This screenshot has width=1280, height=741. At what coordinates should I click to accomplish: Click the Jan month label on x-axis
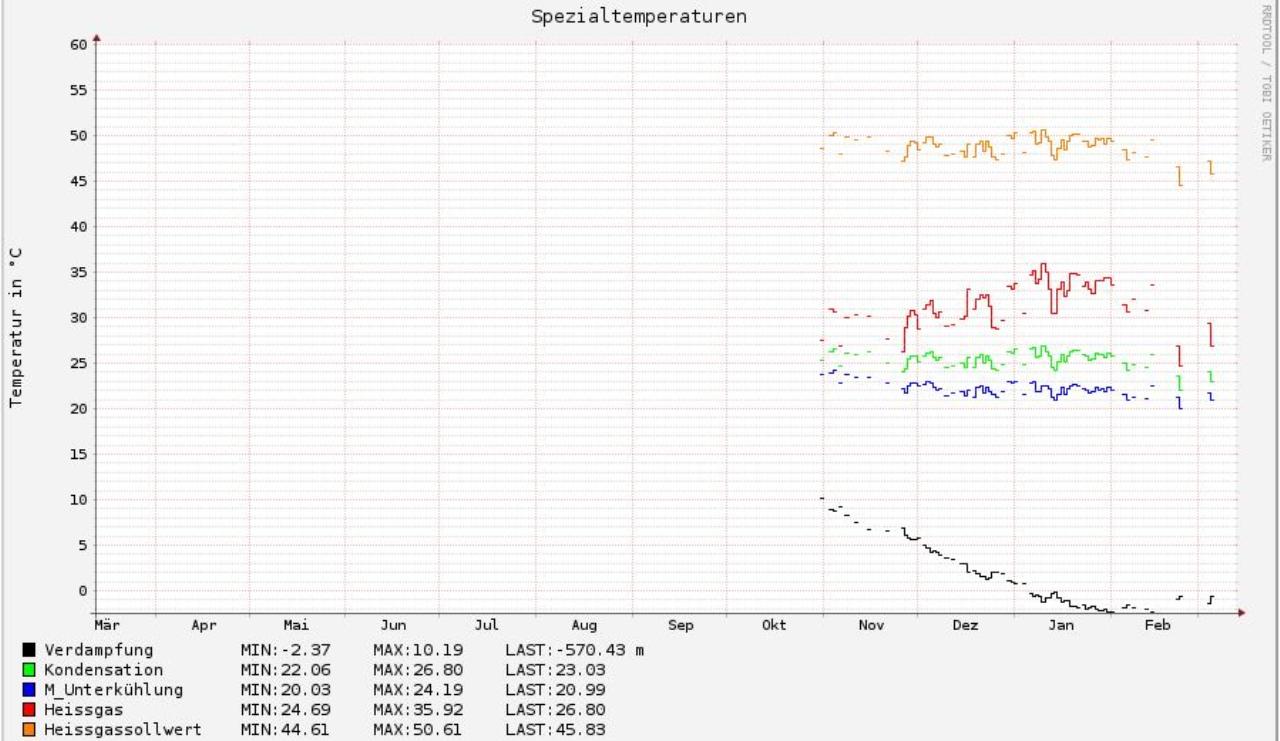[1061, 625]
